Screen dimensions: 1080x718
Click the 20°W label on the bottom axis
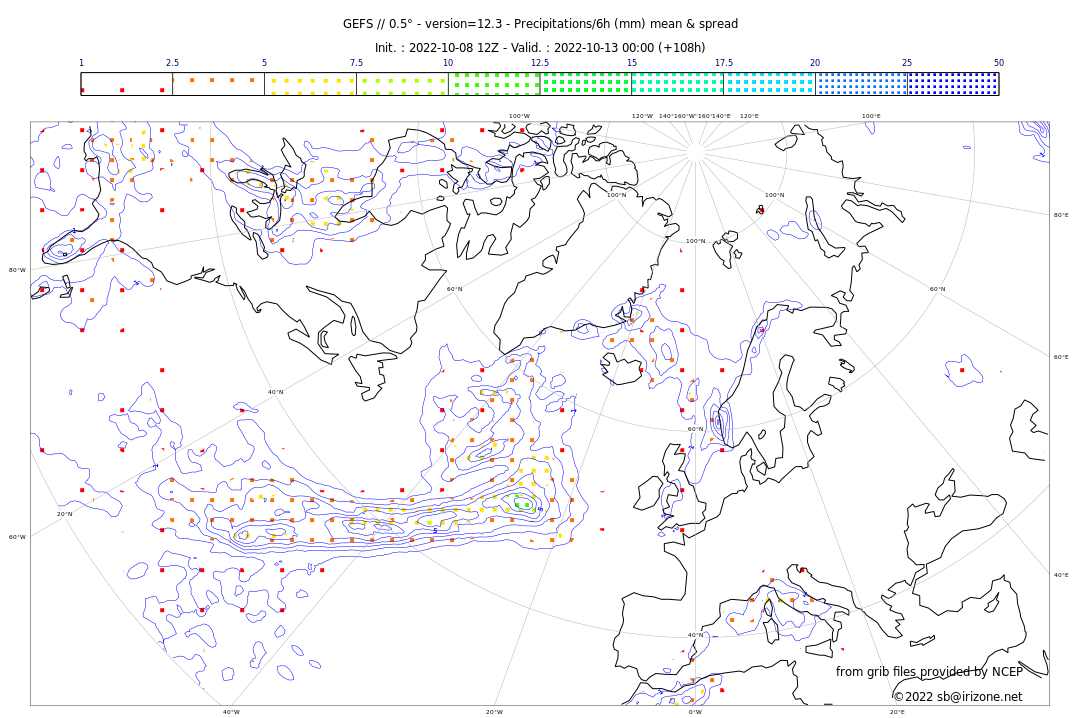pos(495,712)
